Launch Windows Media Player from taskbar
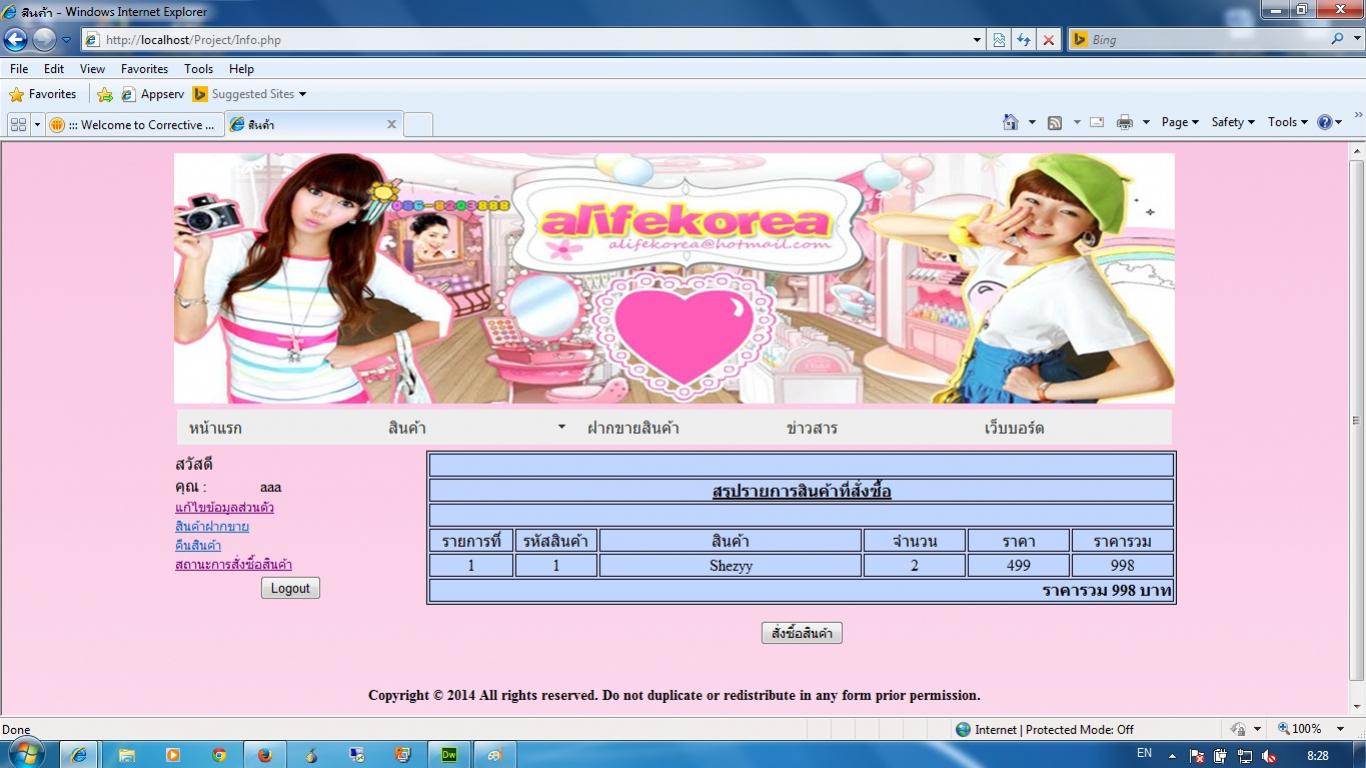Viewport: 1366px width, 768px height. (x=173, y=755)
